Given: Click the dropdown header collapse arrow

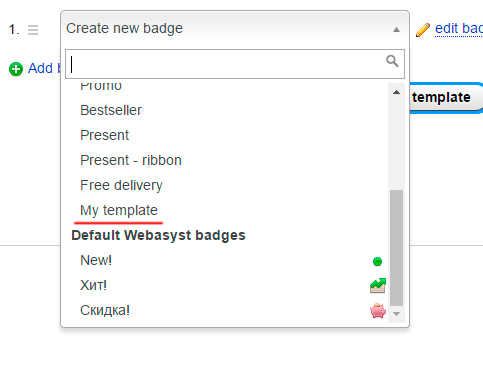Looking at the screenshot, I should pyautogui.click(x=396, y=30).
